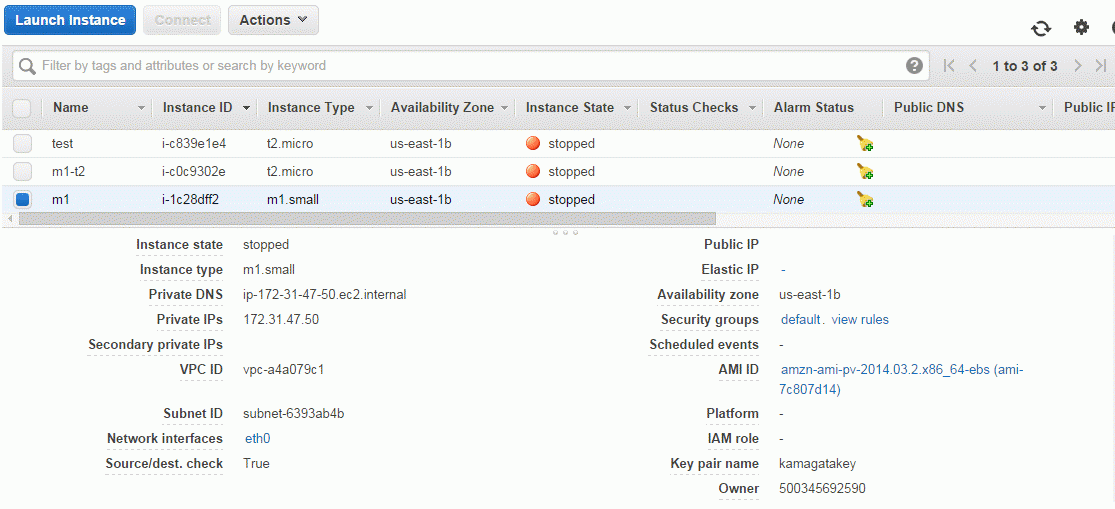Open the settings gear icon
Screen dimensions: 1115x509
1081,28
